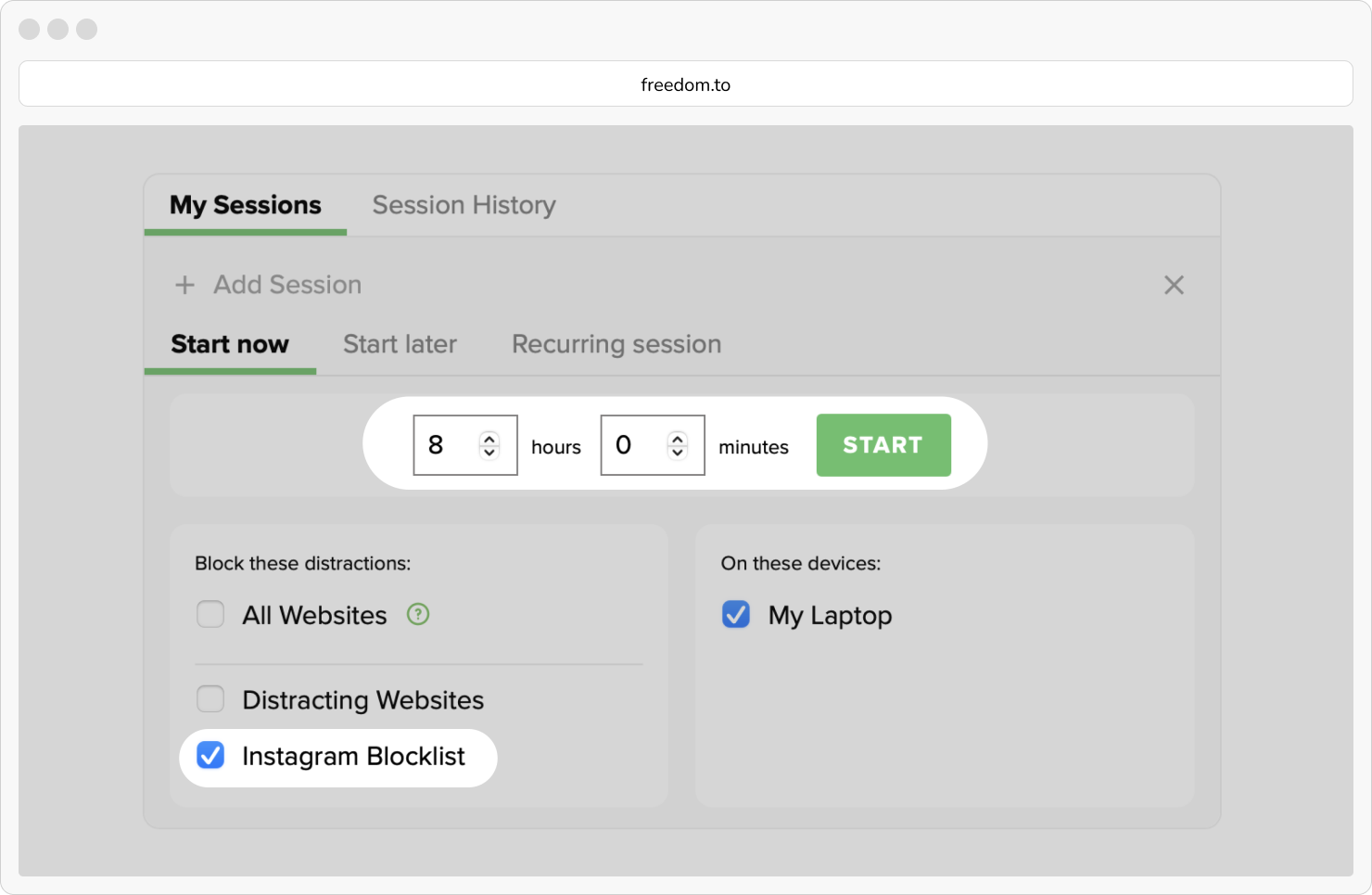Check the Distracting Websites checkbox
Viewport: 1372px width, 895px height.
click(210, 698)
